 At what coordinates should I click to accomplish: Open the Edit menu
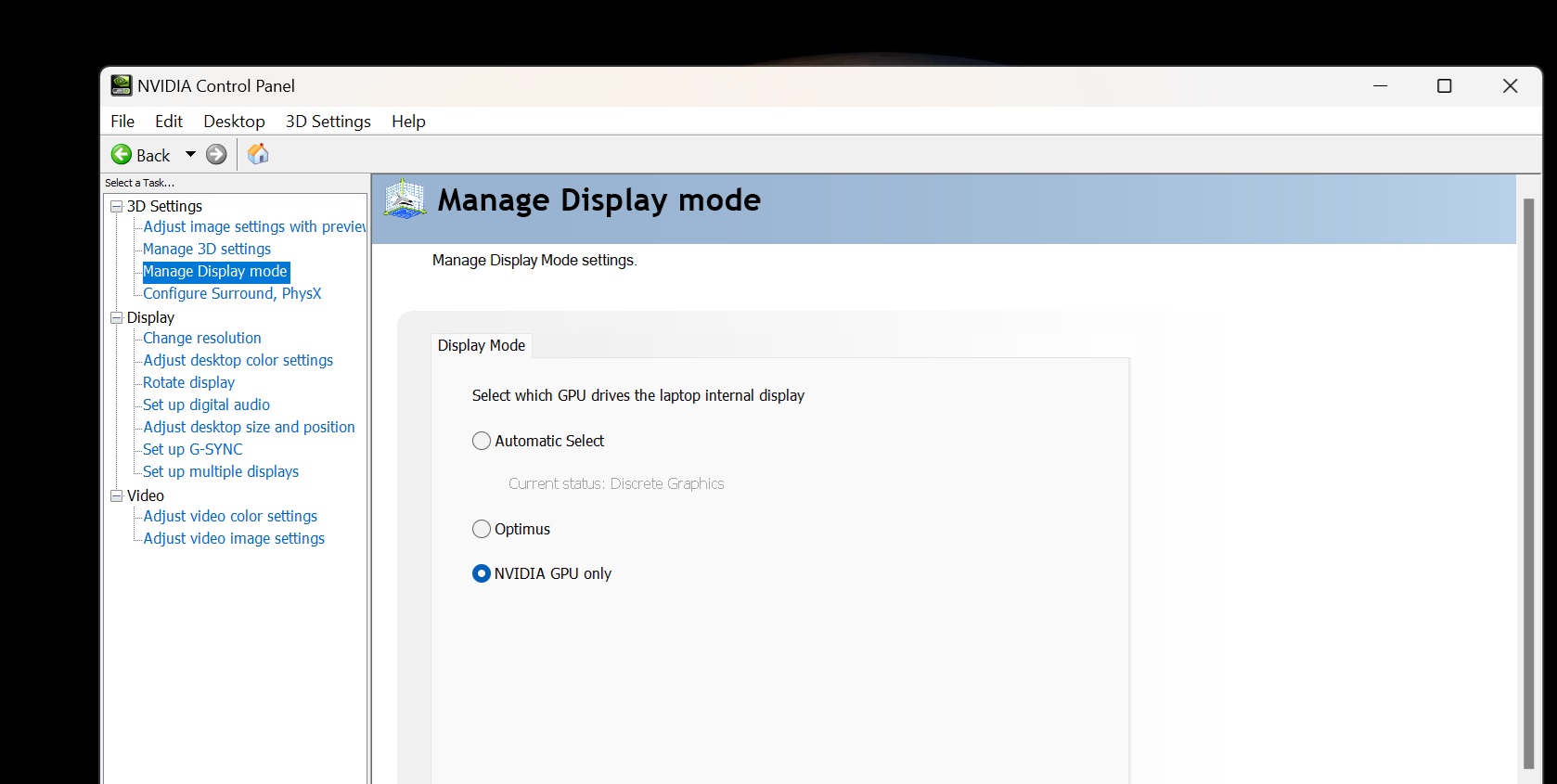point(169,121)
